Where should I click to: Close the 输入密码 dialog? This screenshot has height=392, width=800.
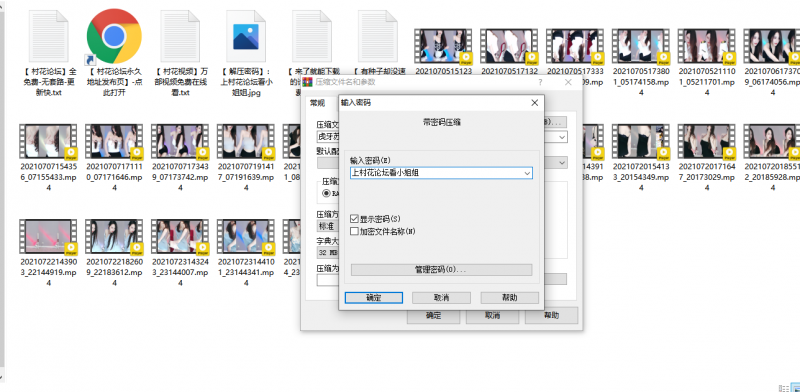(534, 103)
